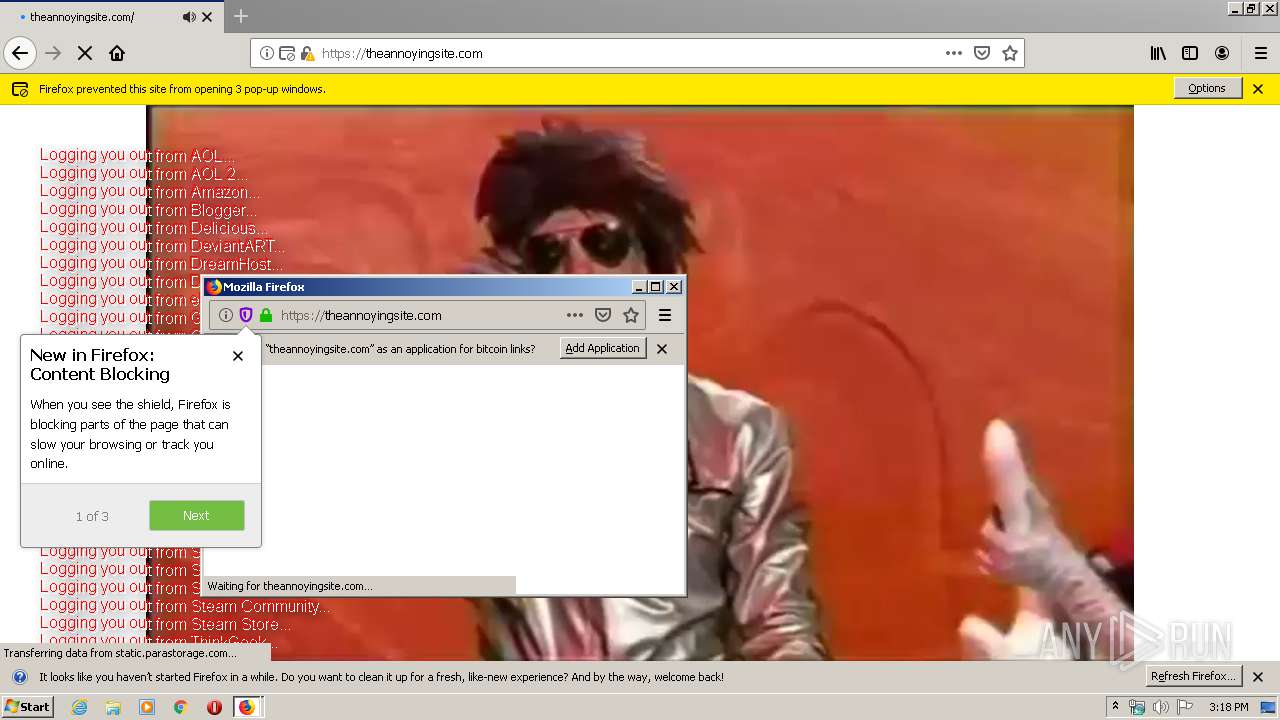Click the 'Logging you out from Steam Community...' text
The height and width of the screenshot is (720, 1280).
click(x=185, y=606)
